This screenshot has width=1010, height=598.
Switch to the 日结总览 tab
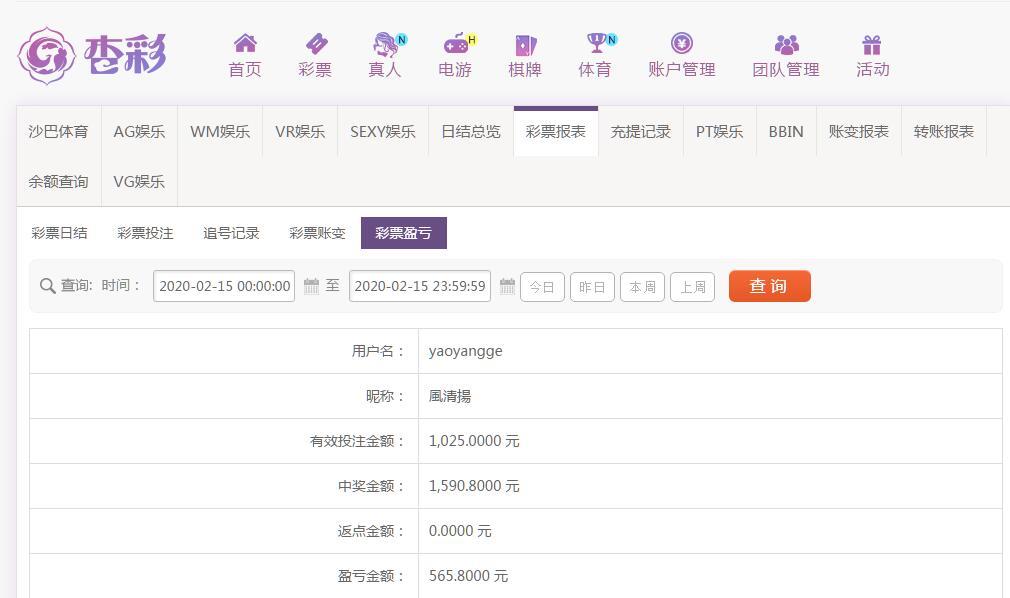click(x=471, y=132)
